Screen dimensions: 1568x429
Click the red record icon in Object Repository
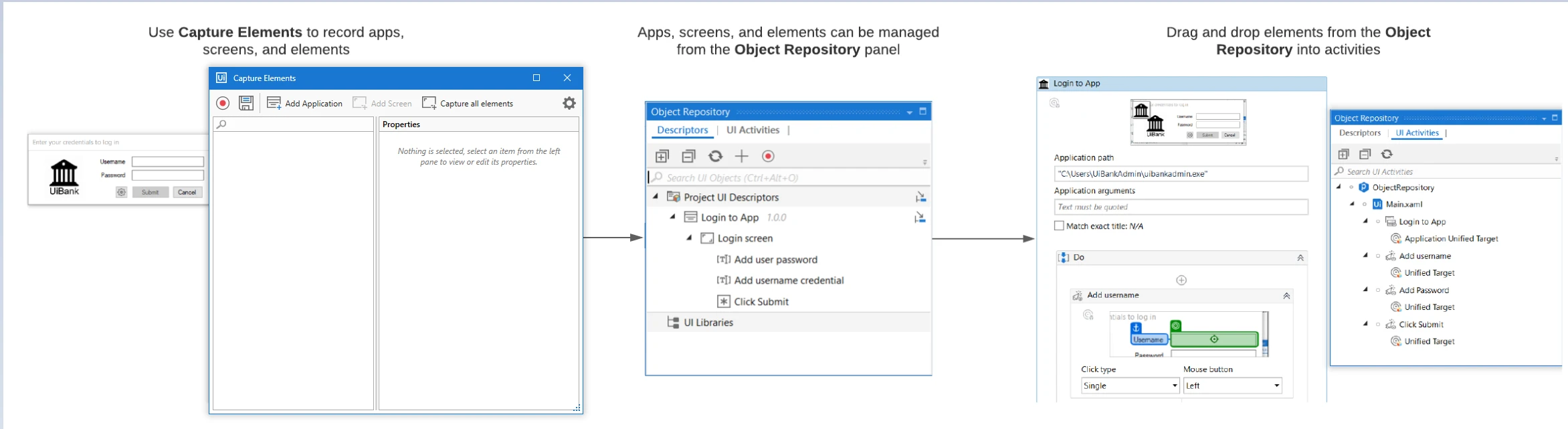[768, 156]
